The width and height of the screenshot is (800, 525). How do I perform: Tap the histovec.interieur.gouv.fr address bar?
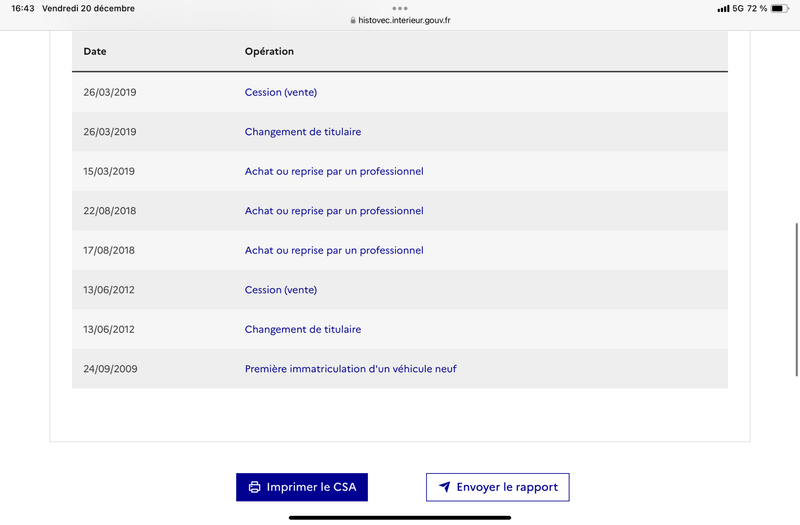400,20
